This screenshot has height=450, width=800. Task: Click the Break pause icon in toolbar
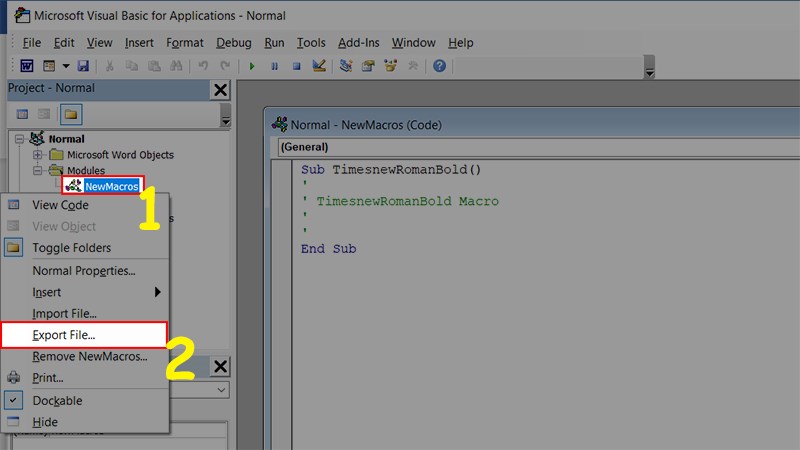(274, 66)
